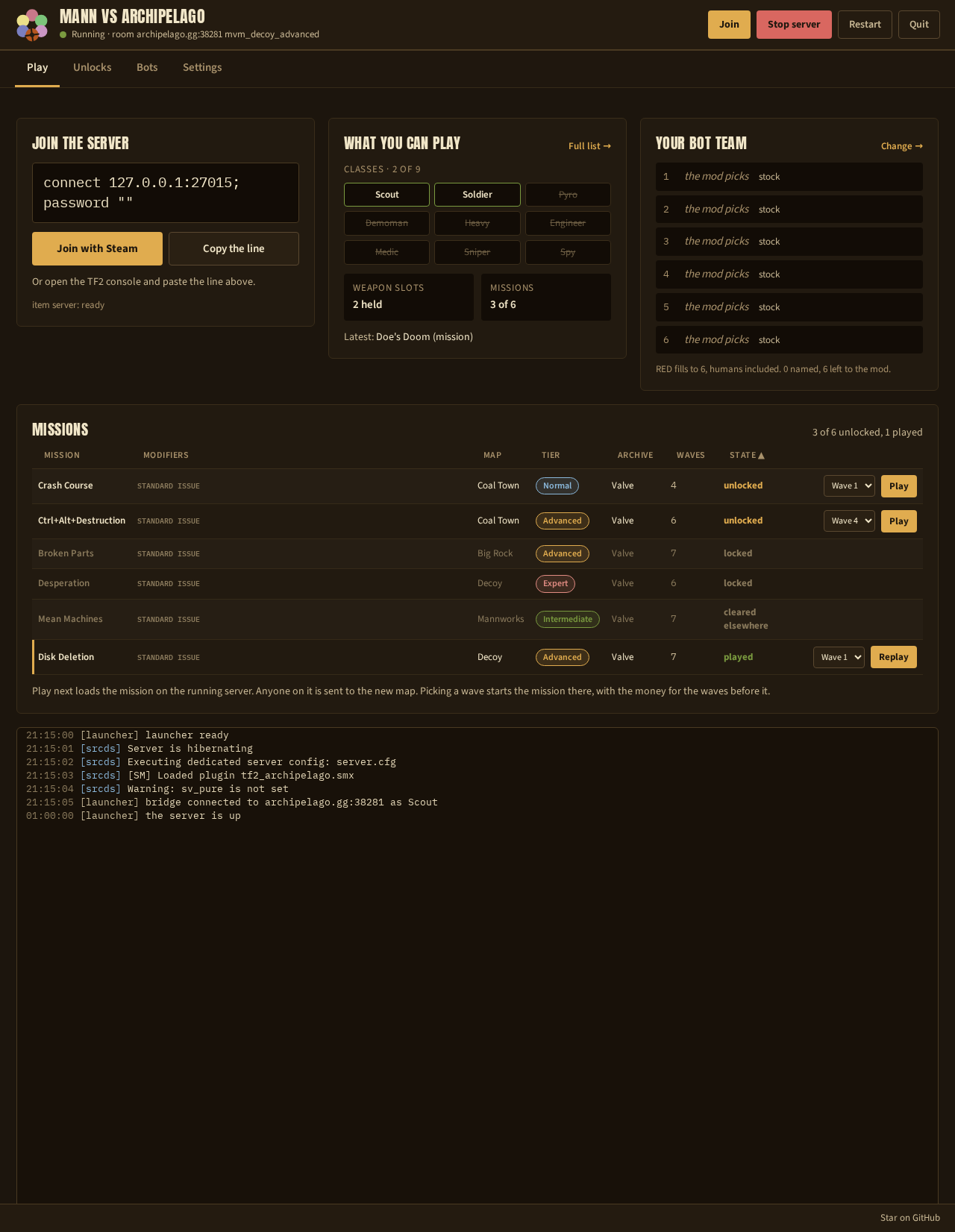Select bot team slot 1 row

coord(789,177)
